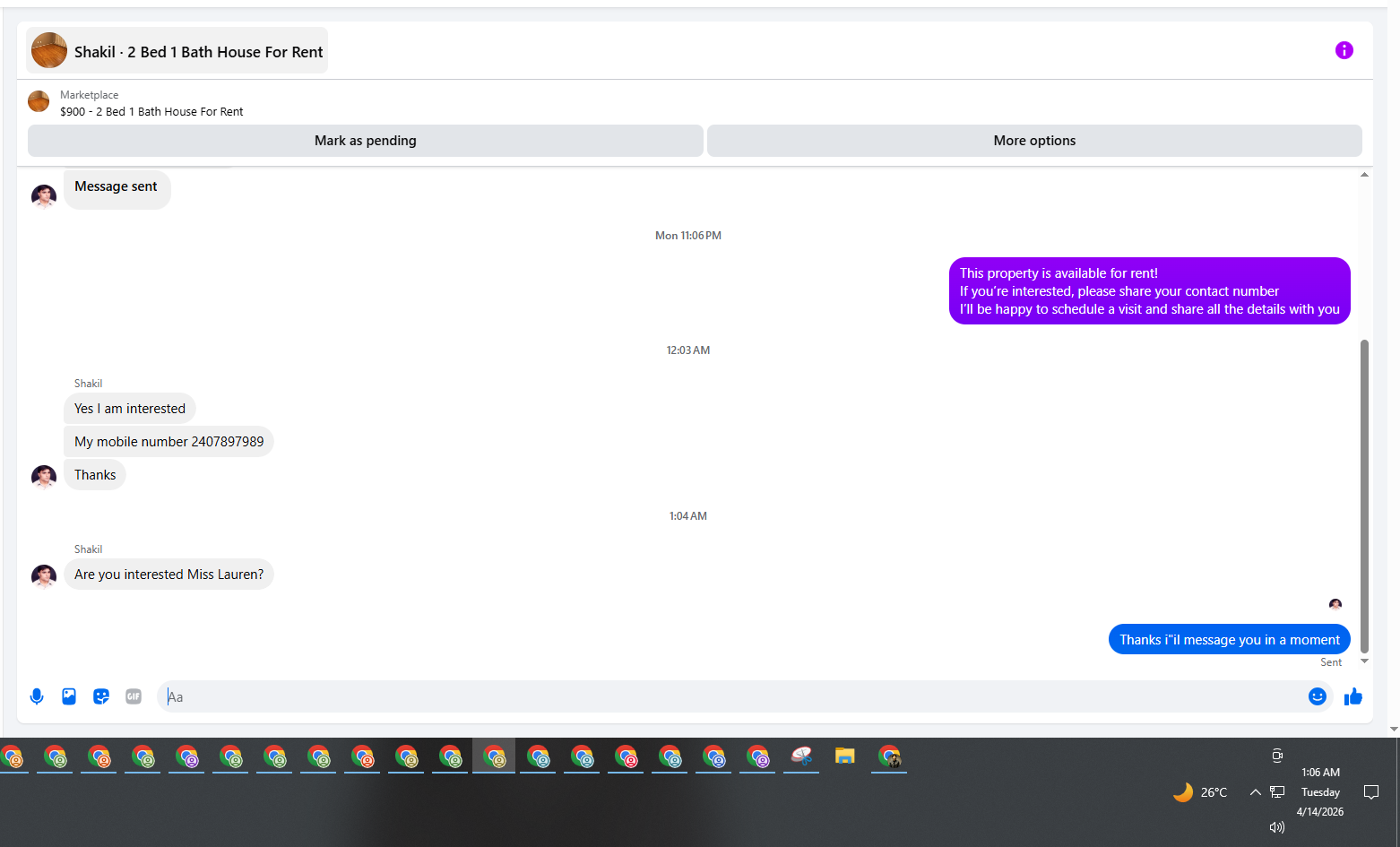The width and height of the screenshot is (1400, 847).
Task: Open the Windows notification center
Action: [1371, 792]
